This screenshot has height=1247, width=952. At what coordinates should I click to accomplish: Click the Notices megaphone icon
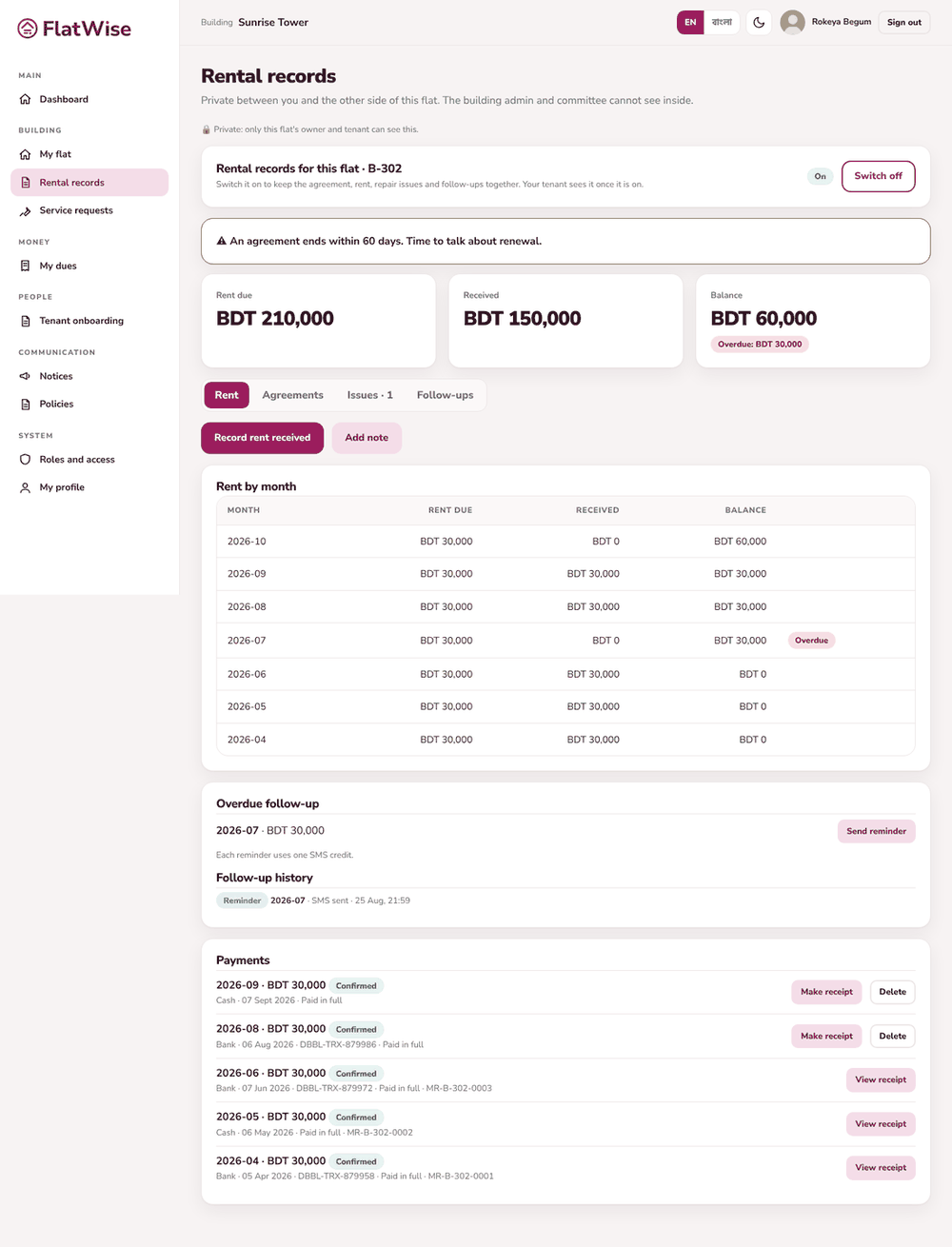click(26, 376)
